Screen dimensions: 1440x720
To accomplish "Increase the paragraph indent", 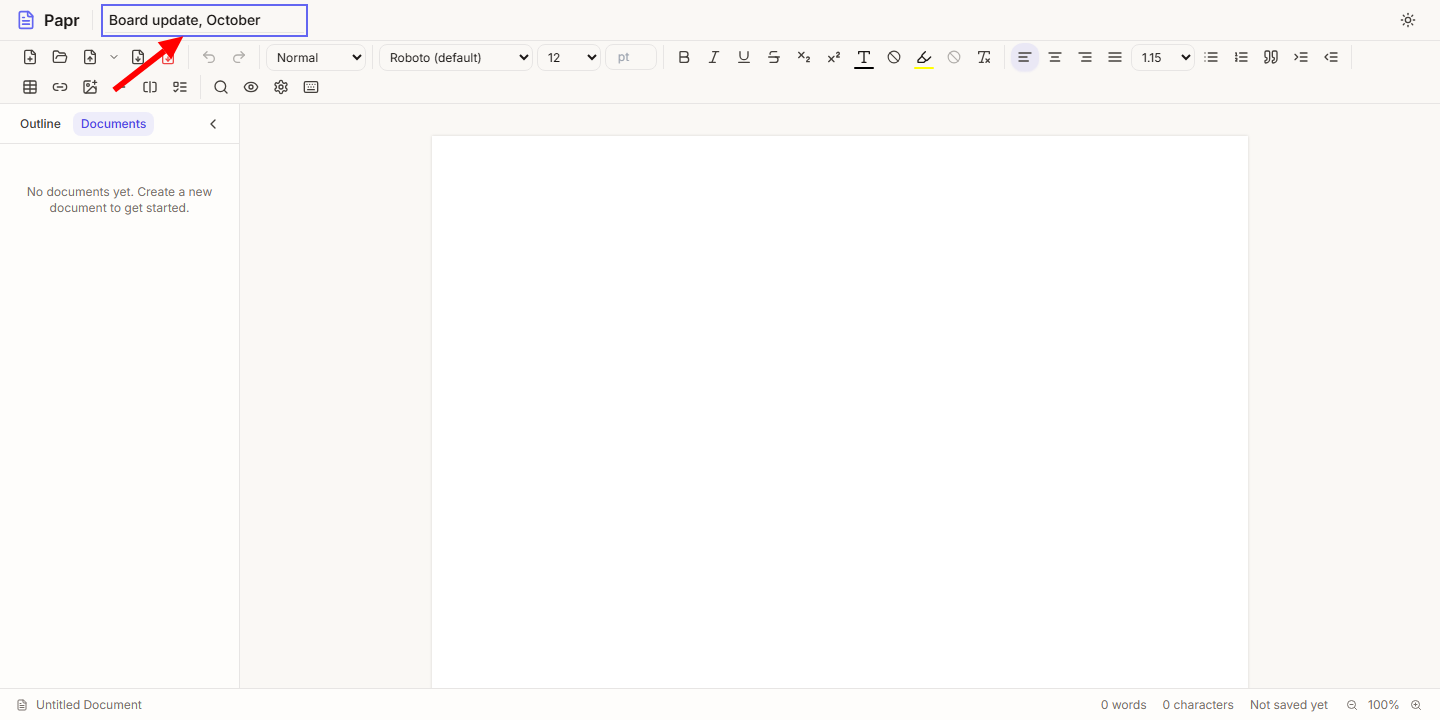I will click(x=1301, y=57).
